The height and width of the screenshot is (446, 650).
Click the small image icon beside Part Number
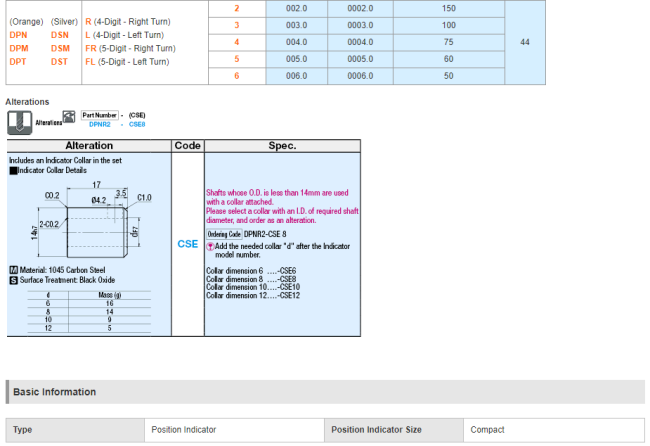pos(68,115)
